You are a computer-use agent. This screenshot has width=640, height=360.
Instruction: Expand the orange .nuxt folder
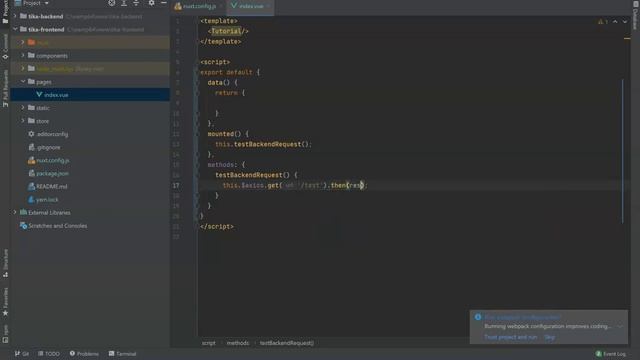click(23, 42)
